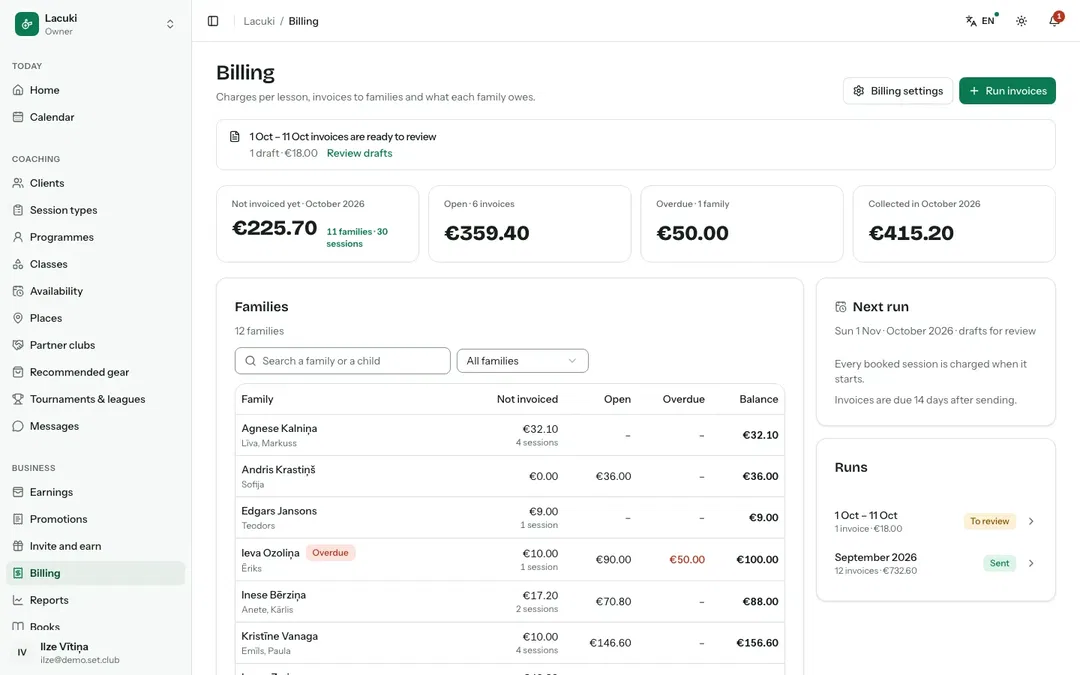The width and height of the screenshot is (1080, 675).
Task: Go to Calendar in sidebar
Action: (96, 117)
